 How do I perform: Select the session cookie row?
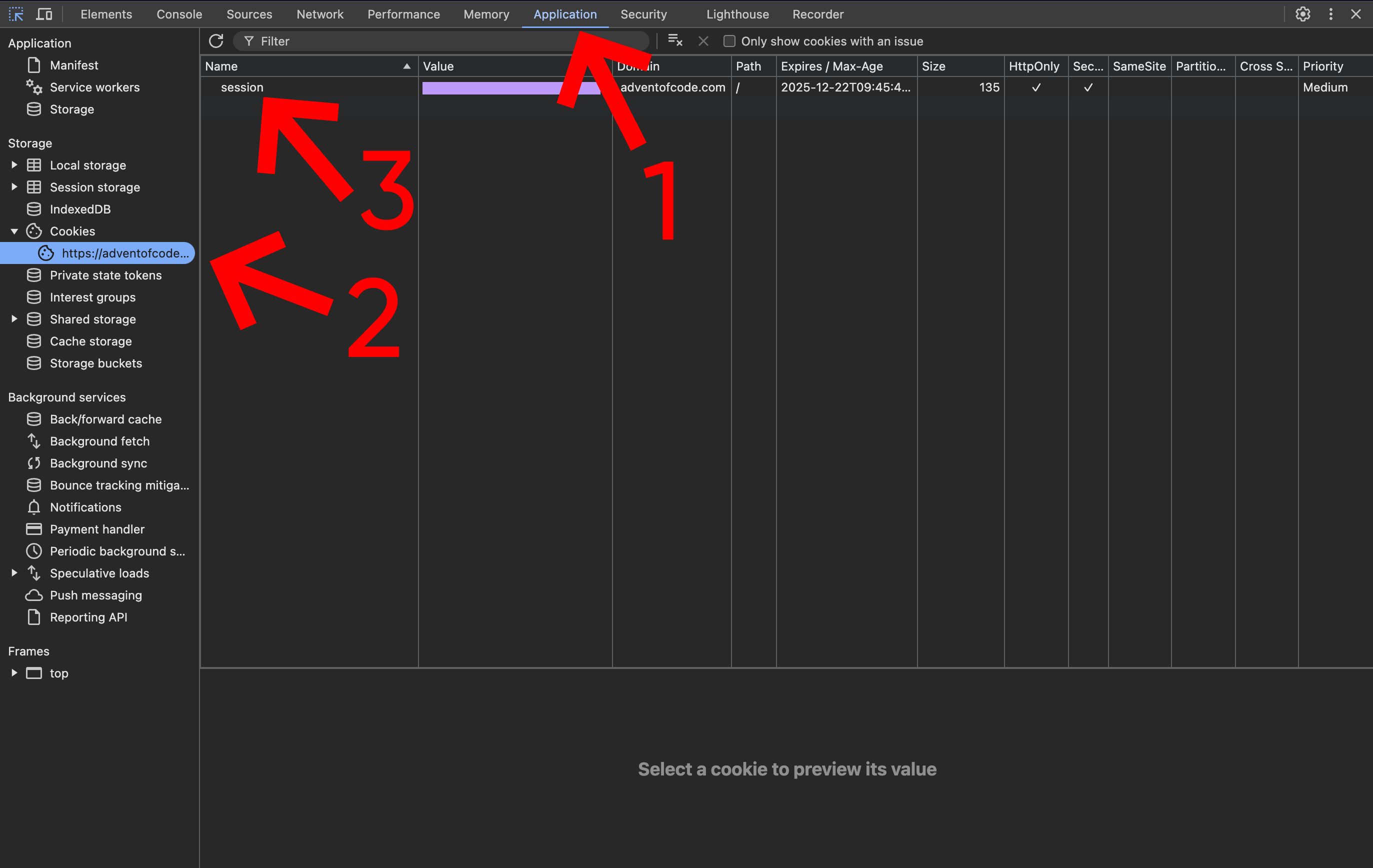coord(786,87)
